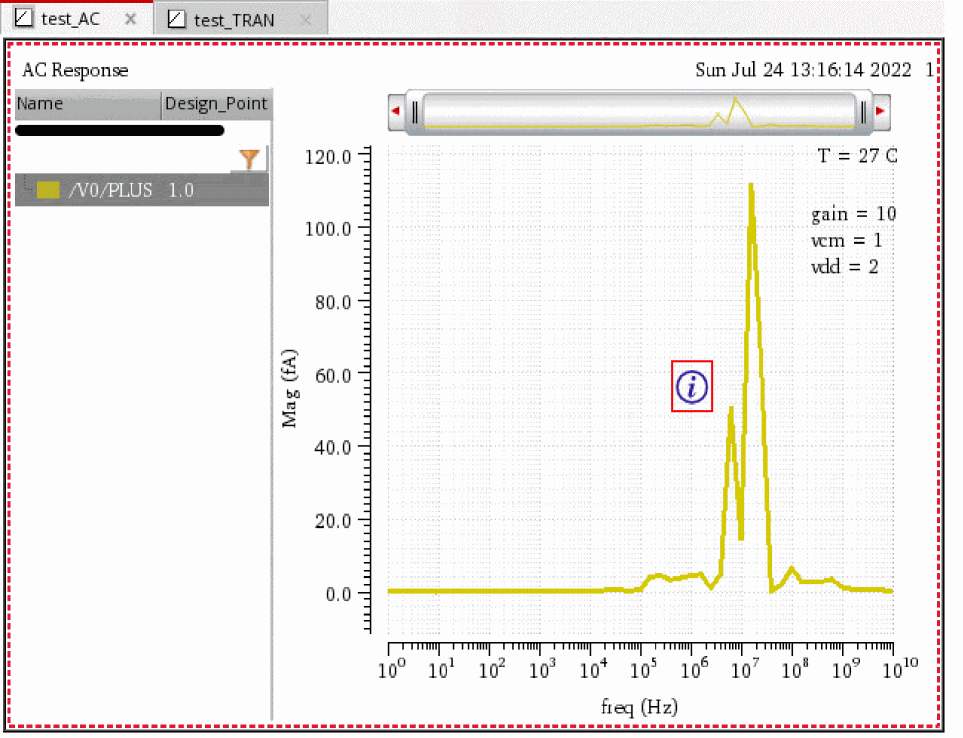This screenshot has height=738, width=963.
Task: Click the 'freq (Hz)' X-axis label
Action: click(x=639, y=707)
